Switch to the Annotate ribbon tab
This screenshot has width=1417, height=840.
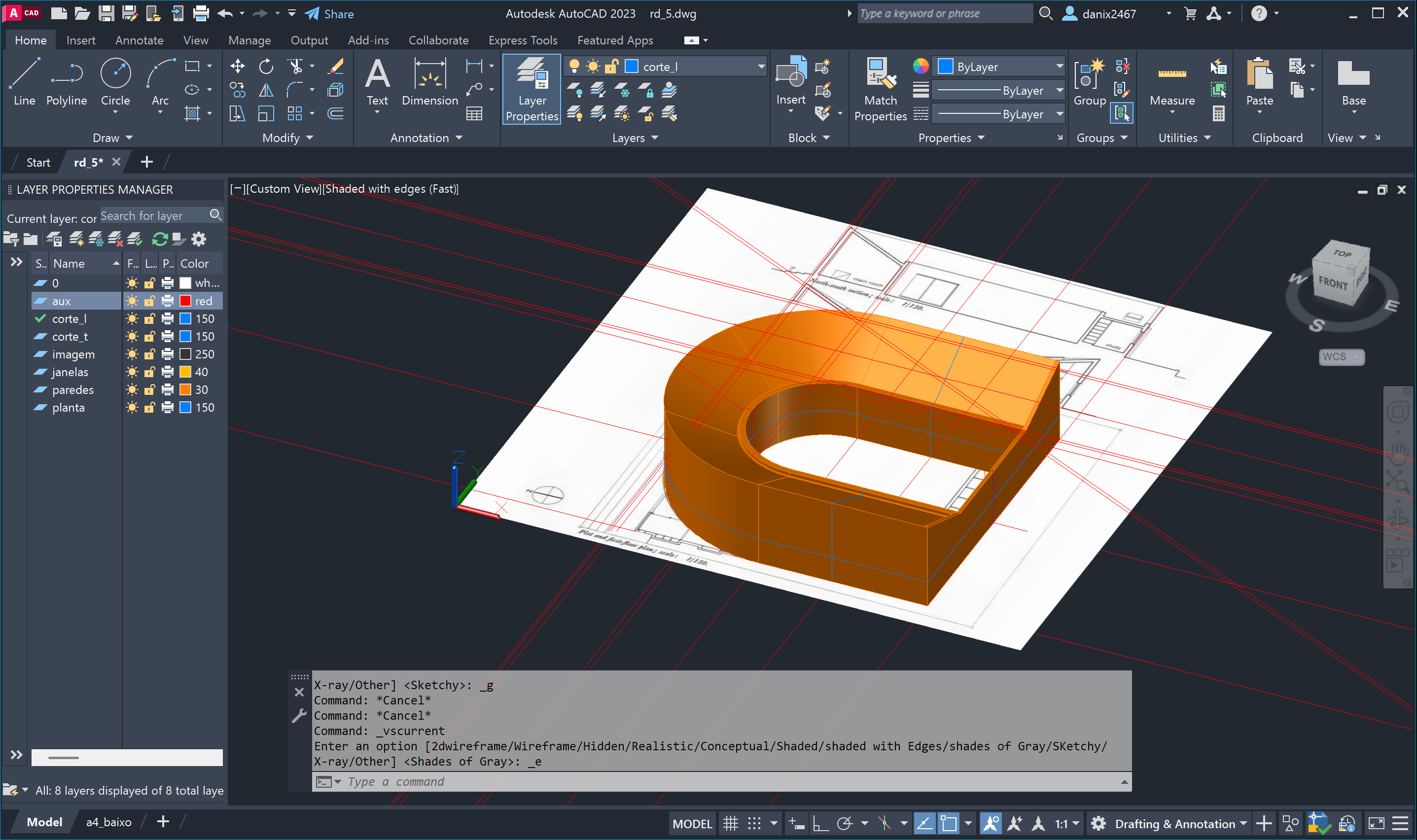coord(139,40)
